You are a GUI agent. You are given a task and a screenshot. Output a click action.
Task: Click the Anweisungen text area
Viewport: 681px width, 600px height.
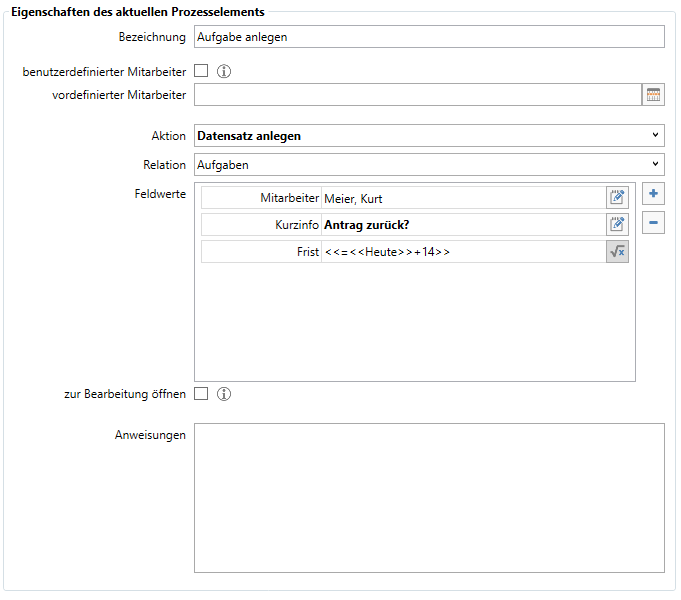coord(429,498)
